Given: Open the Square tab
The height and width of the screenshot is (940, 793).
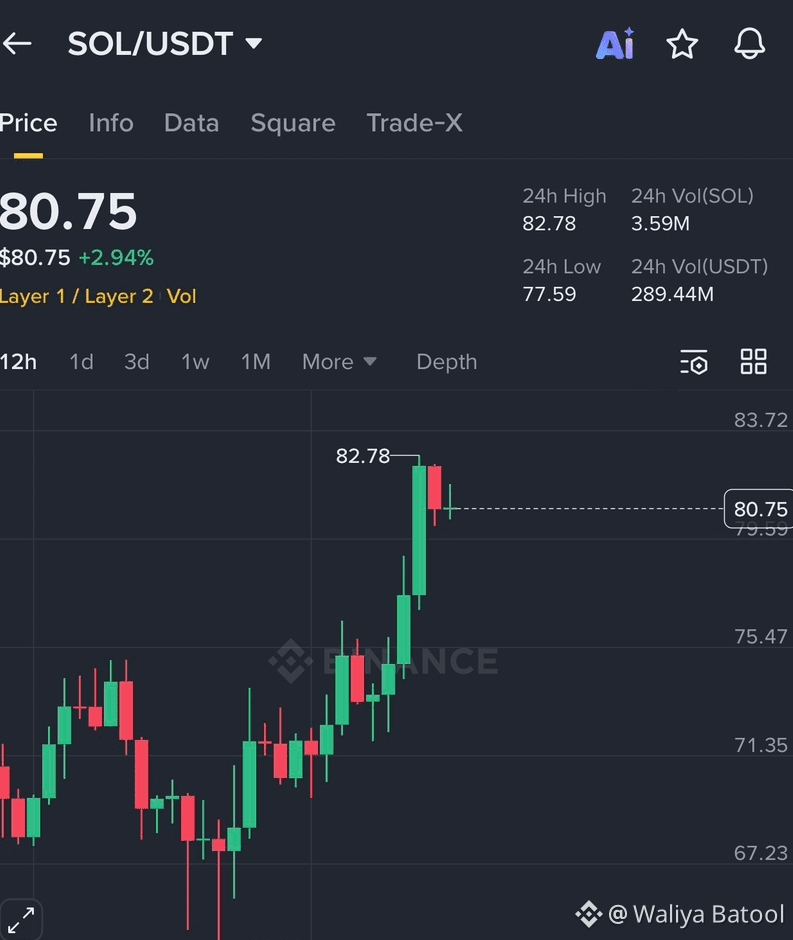Looking at the screenshot, I should (x=293, y=123).
